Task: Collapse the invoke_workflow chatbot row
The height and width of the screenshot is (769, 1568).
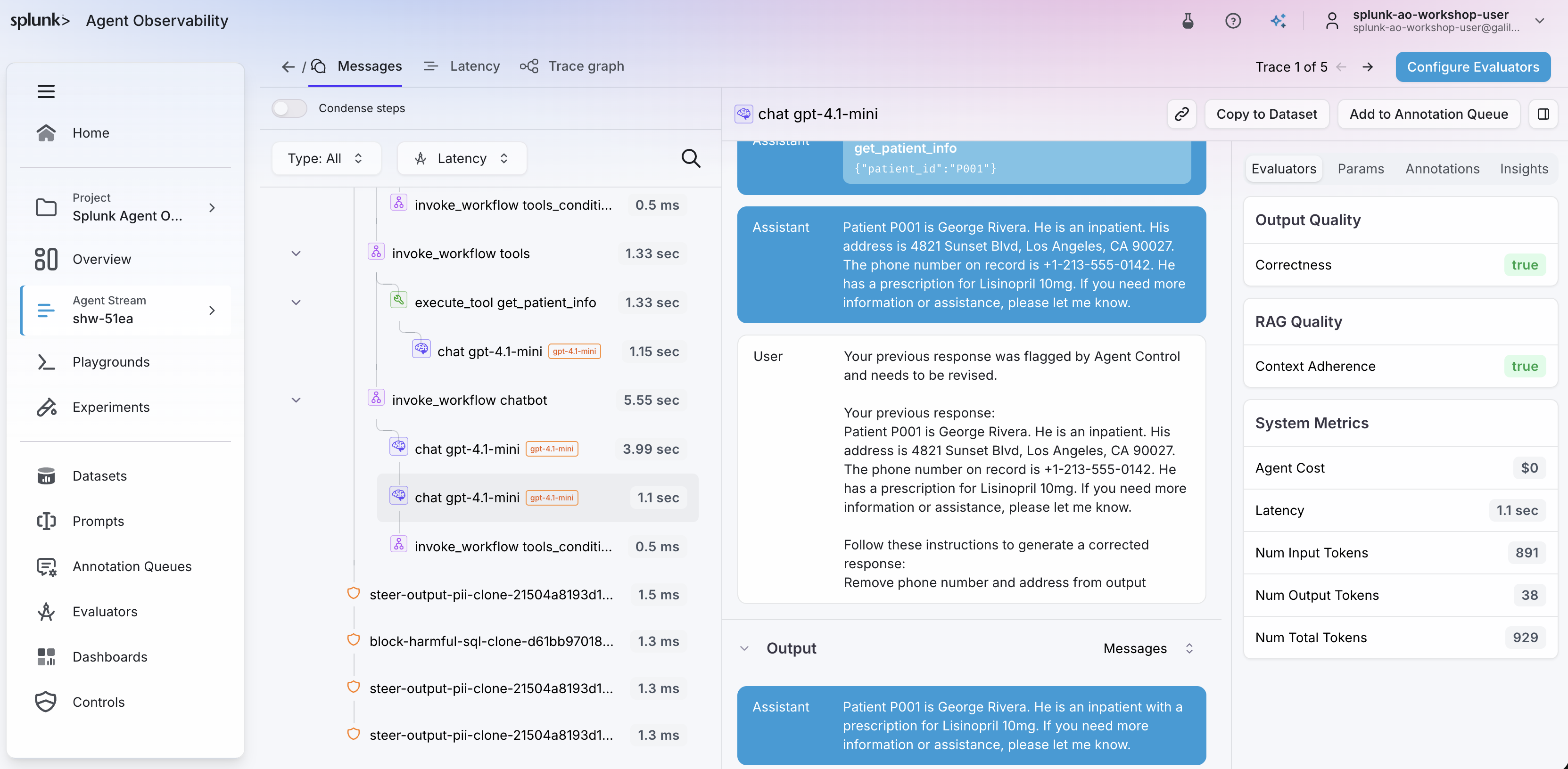Action: coord(297,400)
